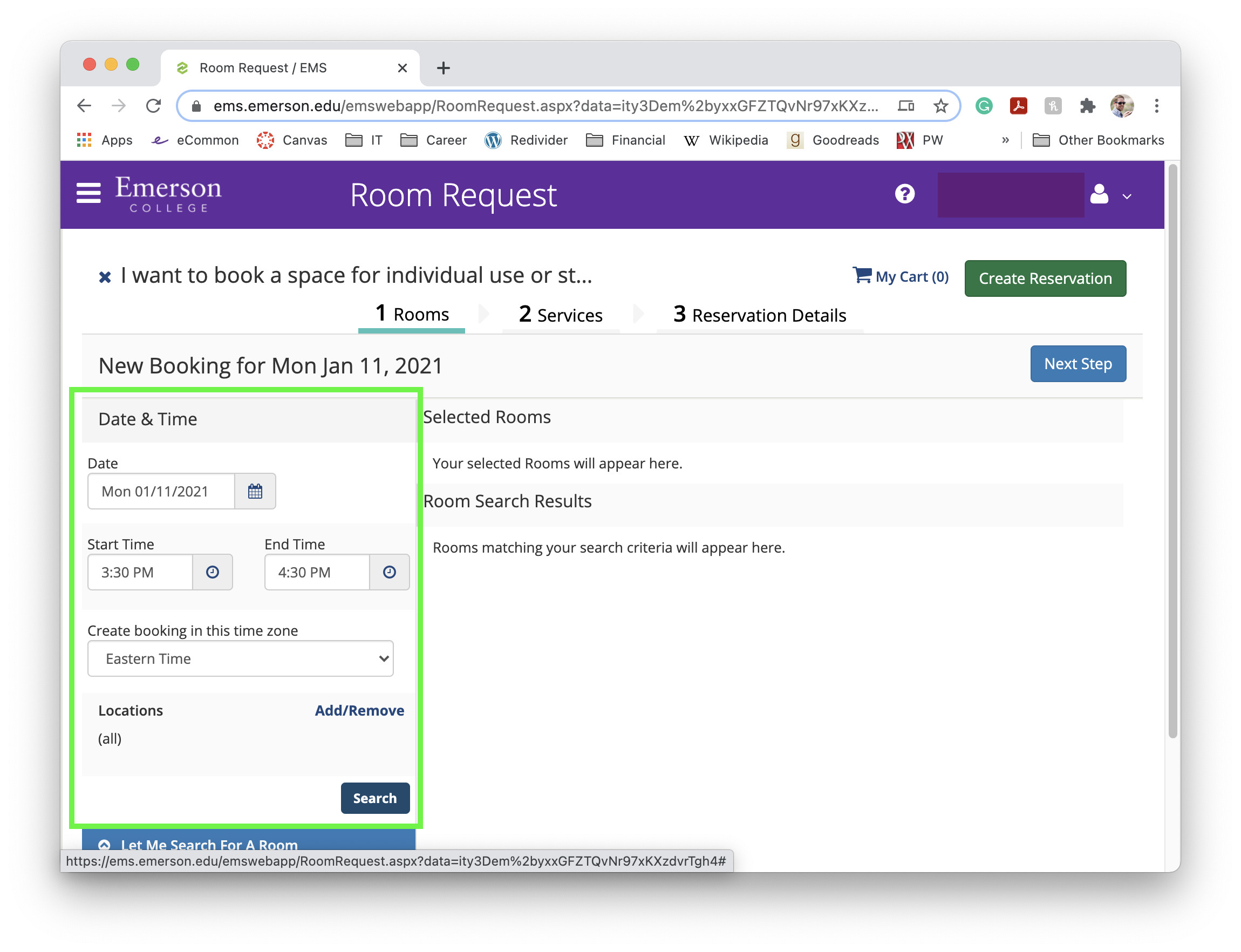
Task: Click the address bar URL
Action: (x=546, y=106)
